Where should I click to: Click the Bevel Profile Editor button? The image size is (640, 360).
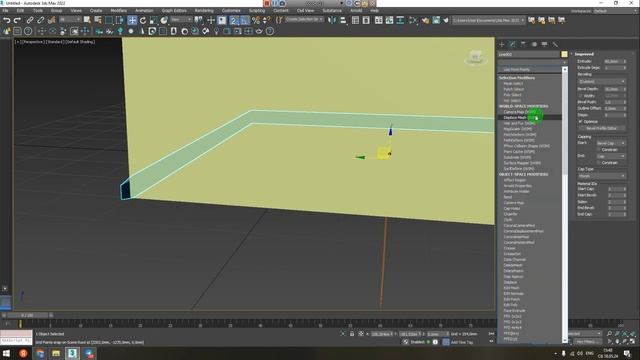[x=602, y=128]
